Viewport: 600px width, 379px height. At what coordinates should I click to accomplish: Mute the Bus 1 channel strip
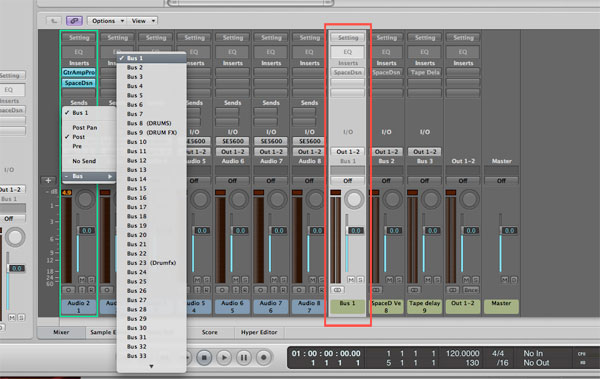[x=351, y=280]
